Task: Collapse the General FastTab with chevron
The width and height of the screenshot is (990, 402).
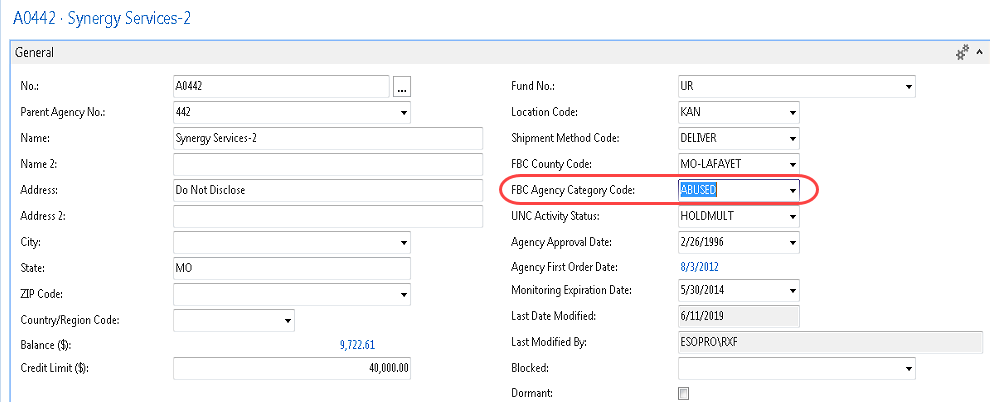Action: [x=979, y=53]
